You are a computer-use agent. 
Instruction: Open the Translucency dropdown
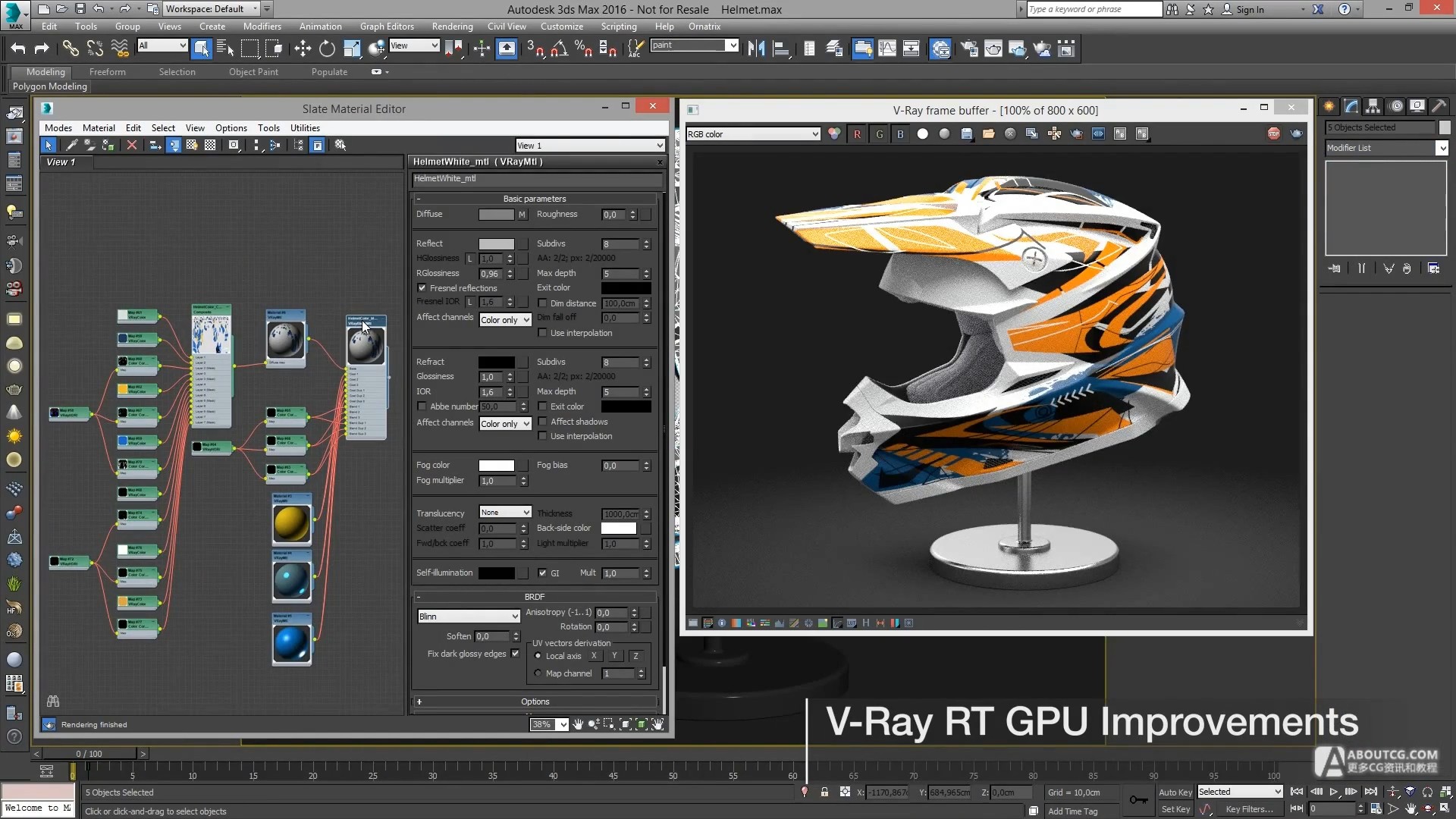(505, 513)
